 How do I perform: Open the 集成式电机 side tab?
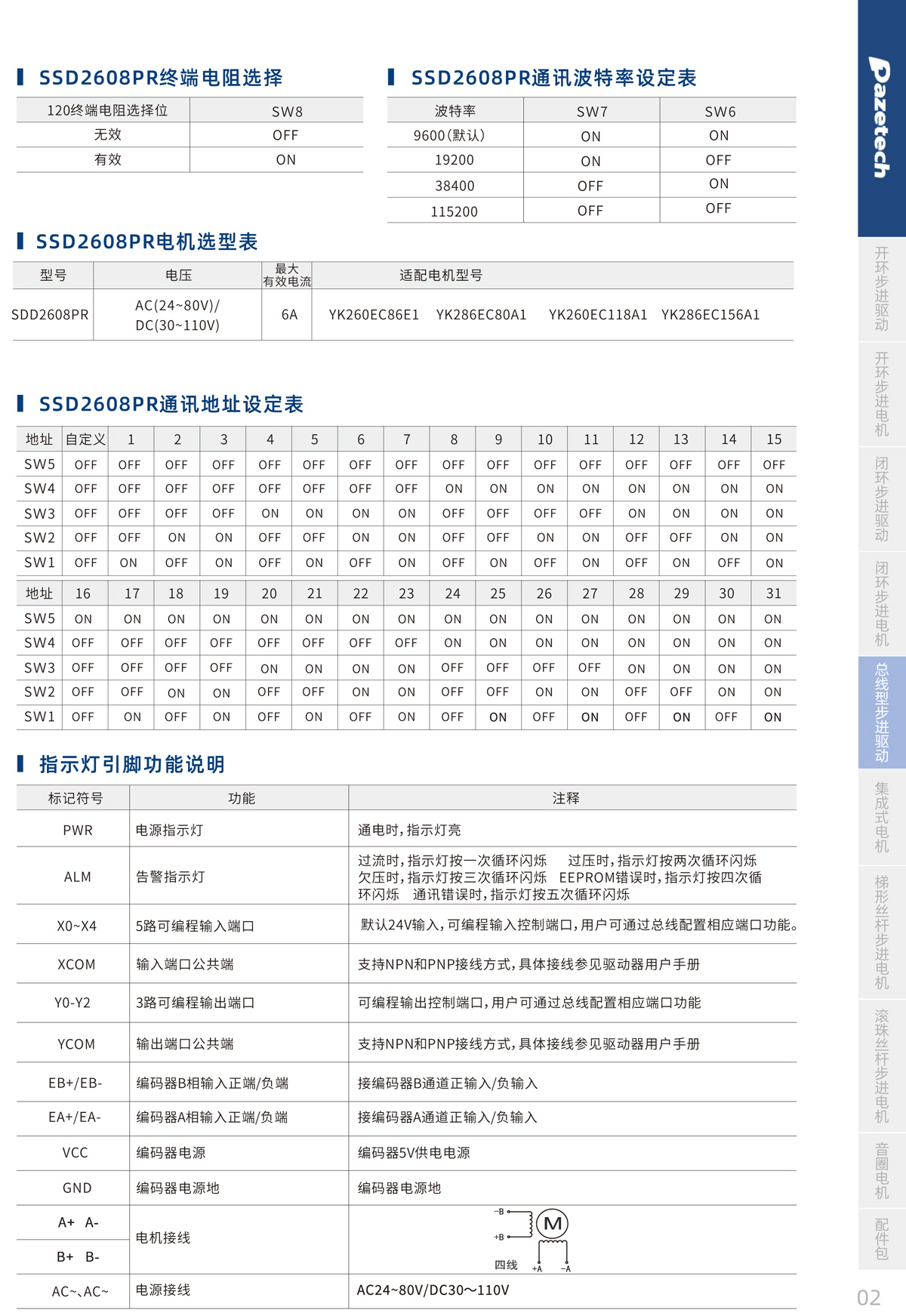881,817
